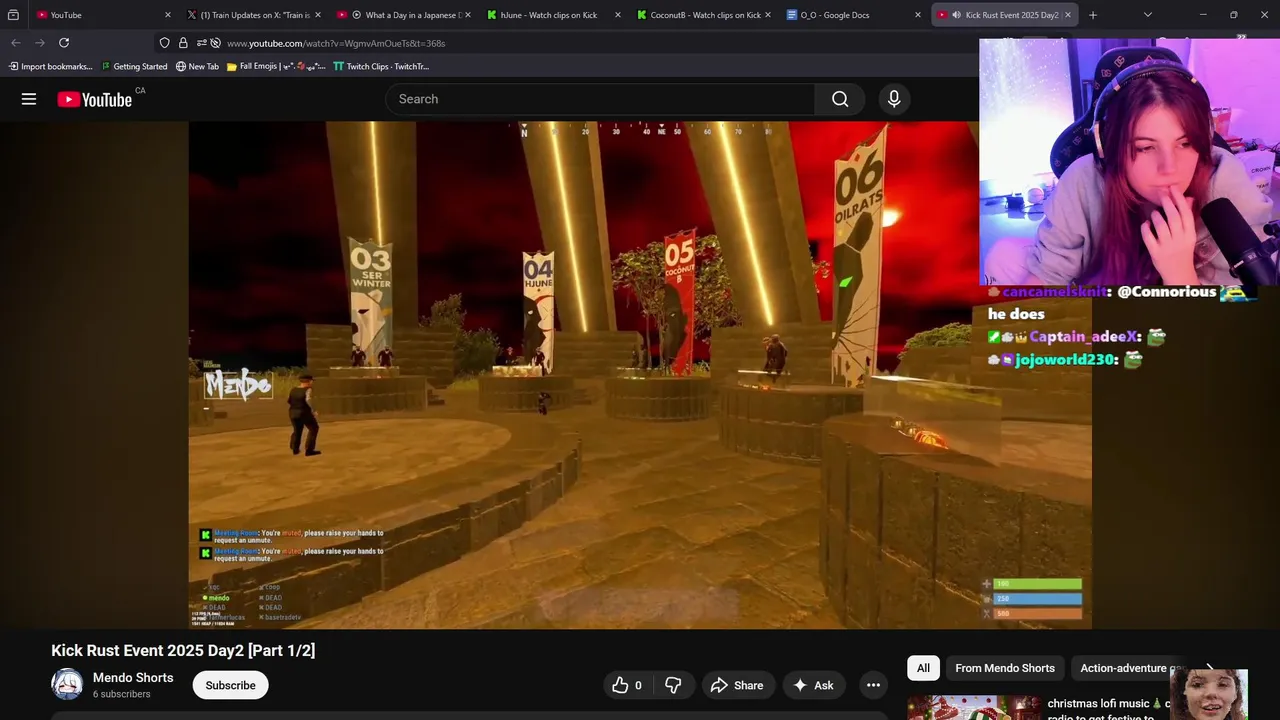
Task: Open tracking protection shield icon
Action: (x=165, y=43)
